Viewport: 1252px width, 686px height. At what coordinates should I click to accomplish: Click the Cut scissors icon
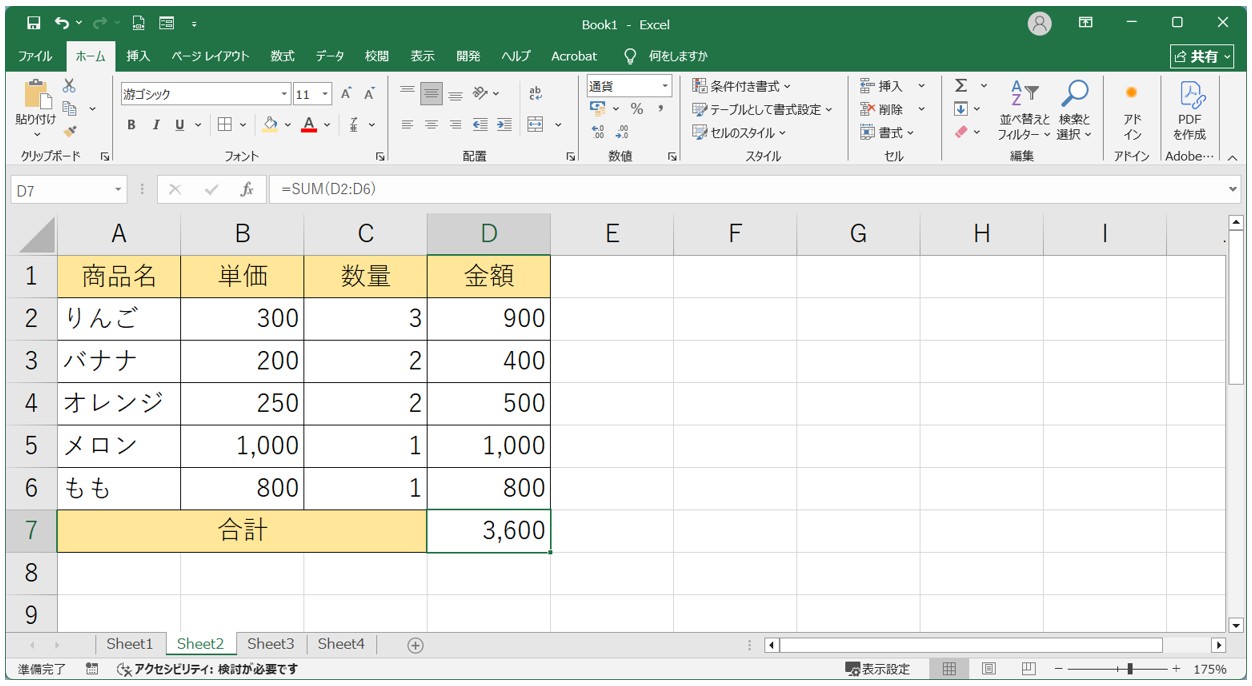(69, 87)
